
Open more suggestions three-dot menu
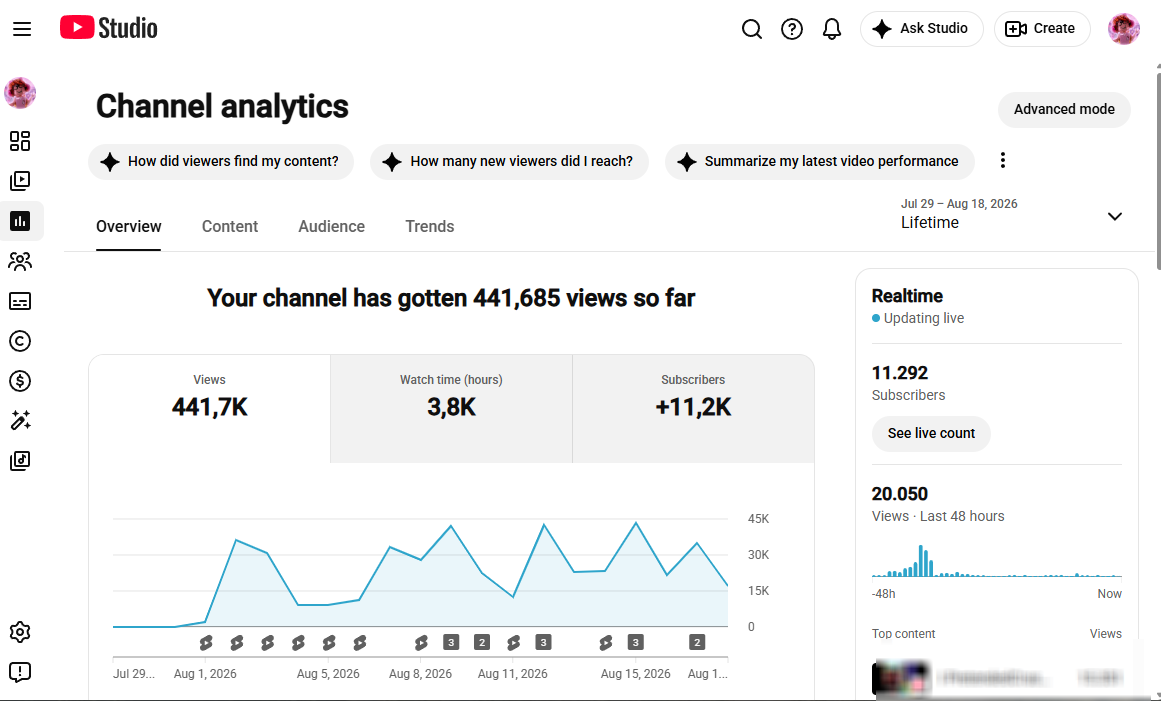point(1003,161)
